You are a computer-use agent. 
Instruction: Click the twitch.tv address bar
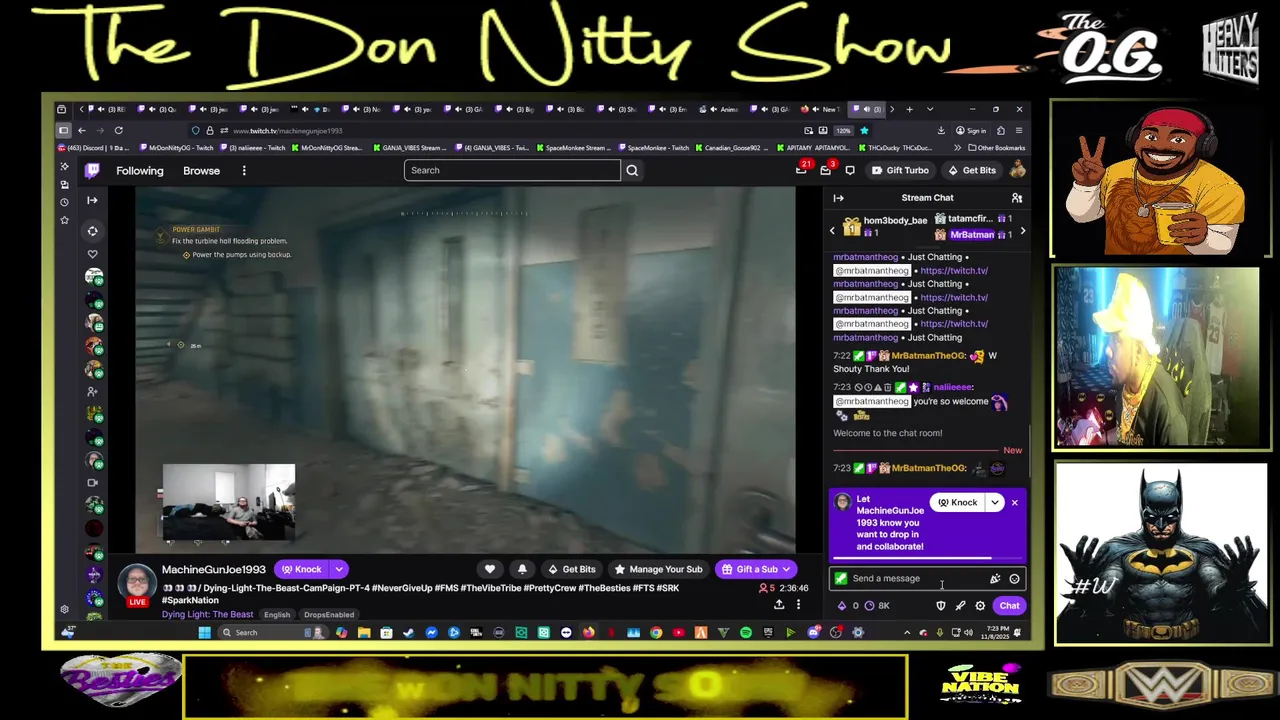coord(500,130)
